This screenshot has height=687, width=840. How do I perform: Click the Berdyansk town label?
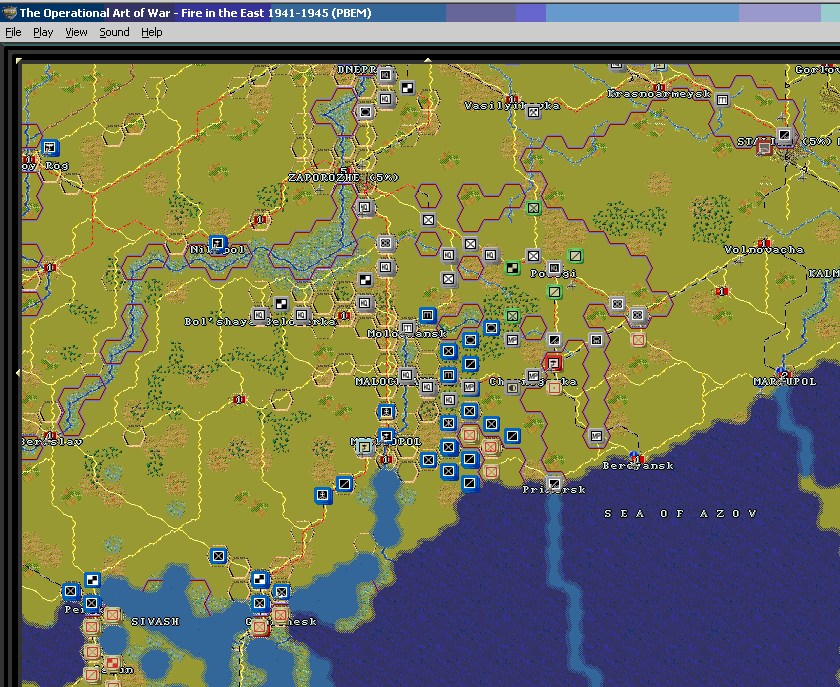tap(638, 466)
